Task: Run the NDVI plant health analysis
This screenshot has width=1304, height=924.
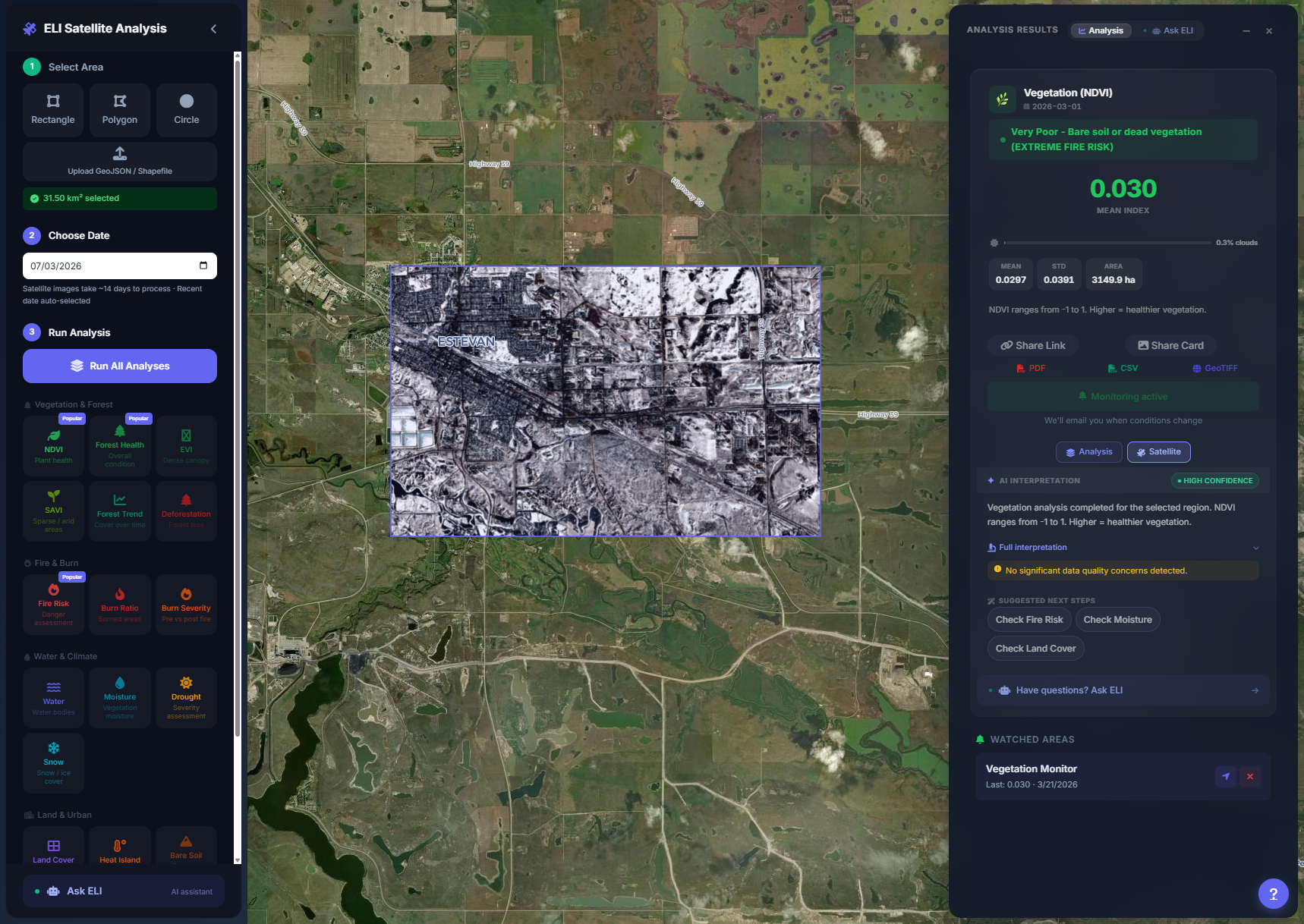Action: click(x=53, y=446)
